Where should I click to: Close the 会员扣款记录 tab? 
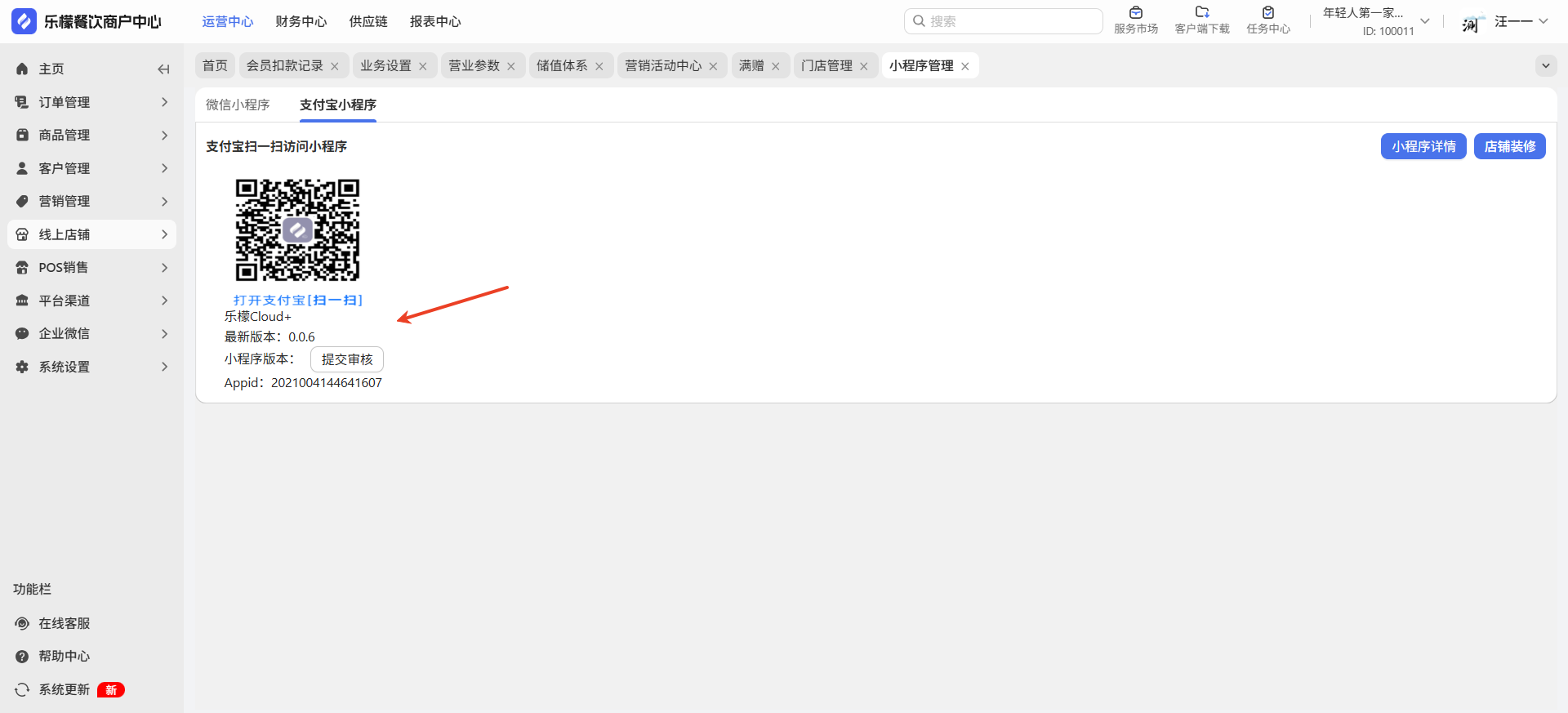(335, 66)
